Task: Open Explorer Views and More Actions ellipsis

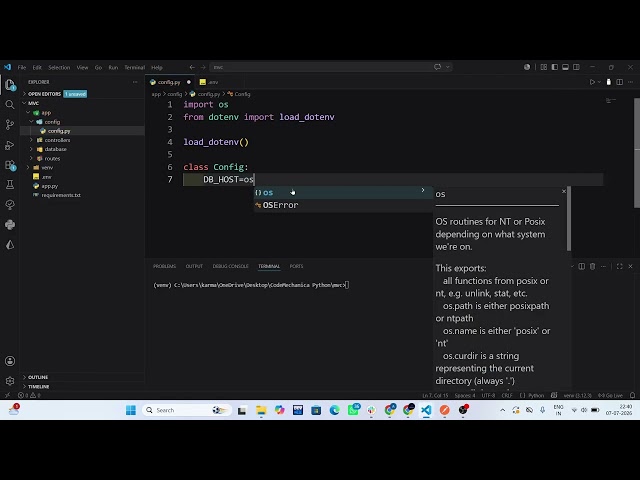Action: click(135, 82)
